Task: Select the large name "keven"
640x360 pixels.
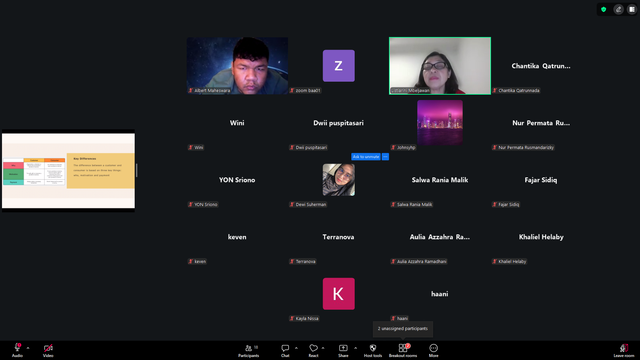Action: coord(237,237)
